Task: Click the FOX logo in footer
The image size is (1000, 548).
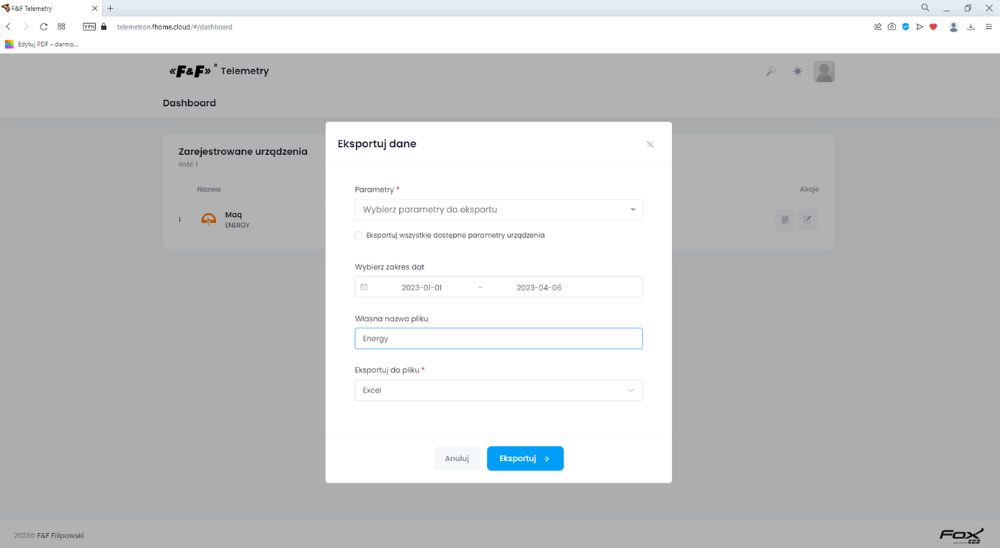Action: (960, 535)
